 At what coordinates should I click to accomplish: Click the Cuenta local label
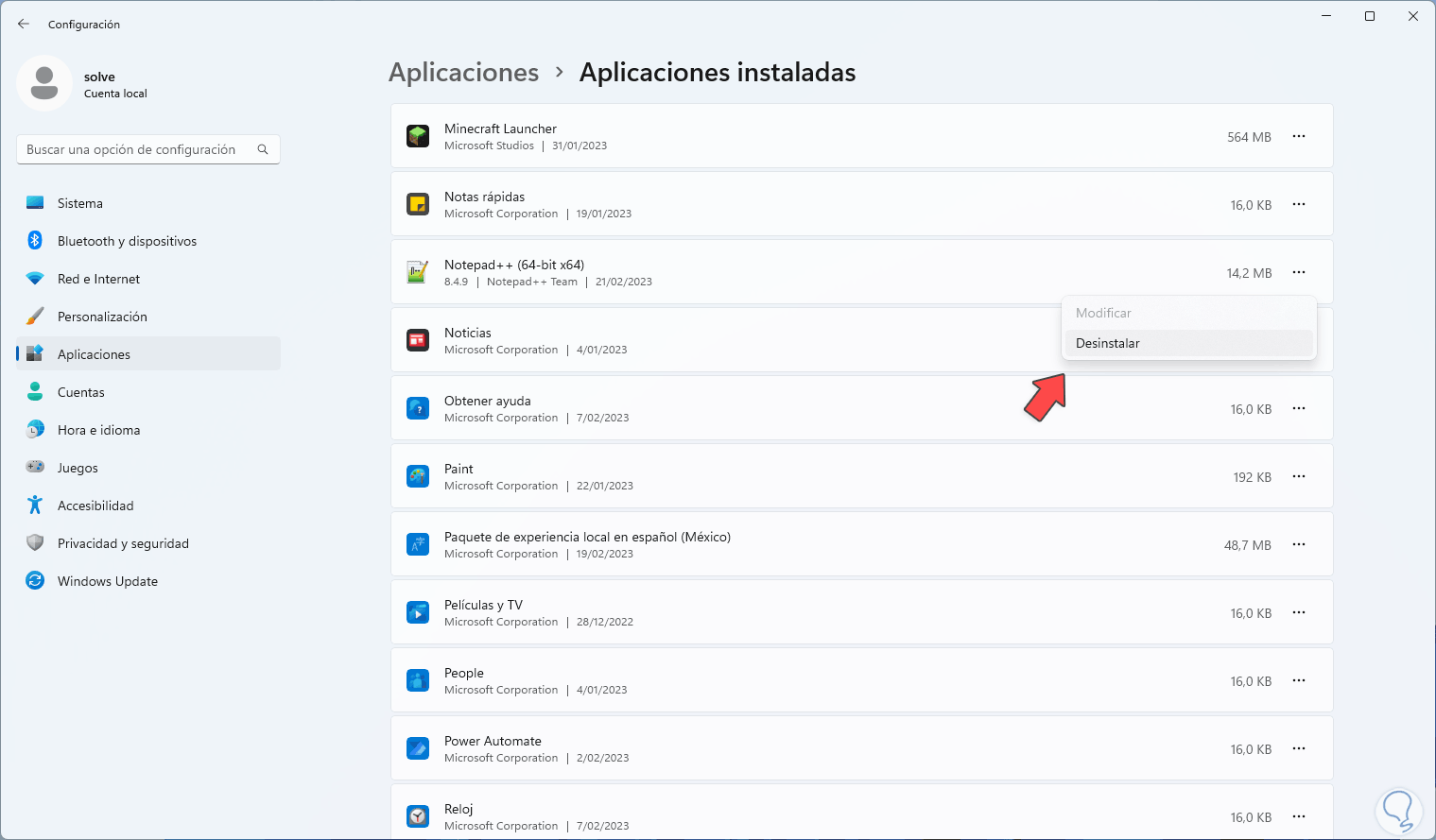(x=115, y=94)
